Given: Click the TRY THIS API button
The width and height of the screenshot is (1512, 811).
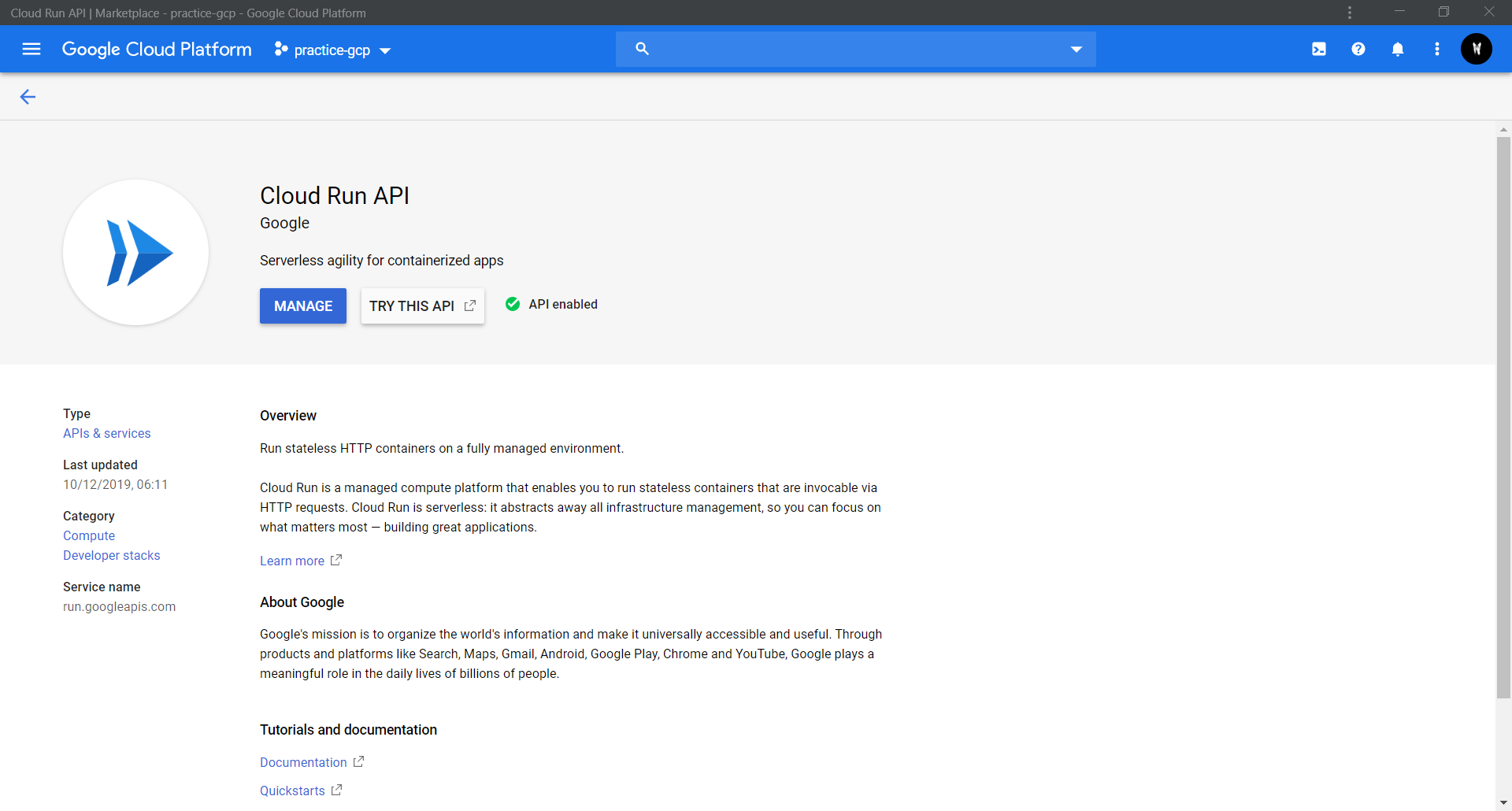Looking at the screenshot, I should point(423,306).
